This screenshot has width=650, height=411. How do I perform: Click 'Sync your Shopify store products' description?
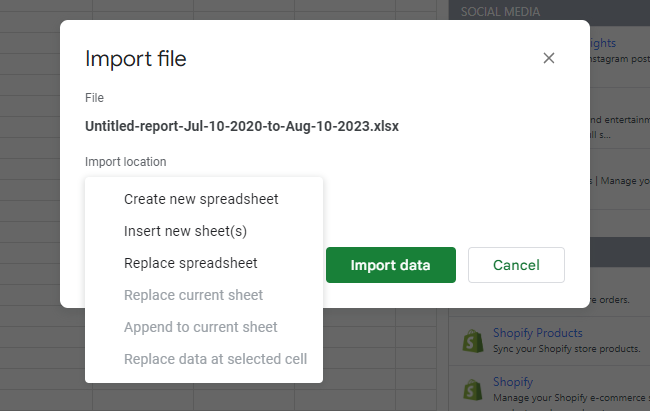[x=566, y=348]
